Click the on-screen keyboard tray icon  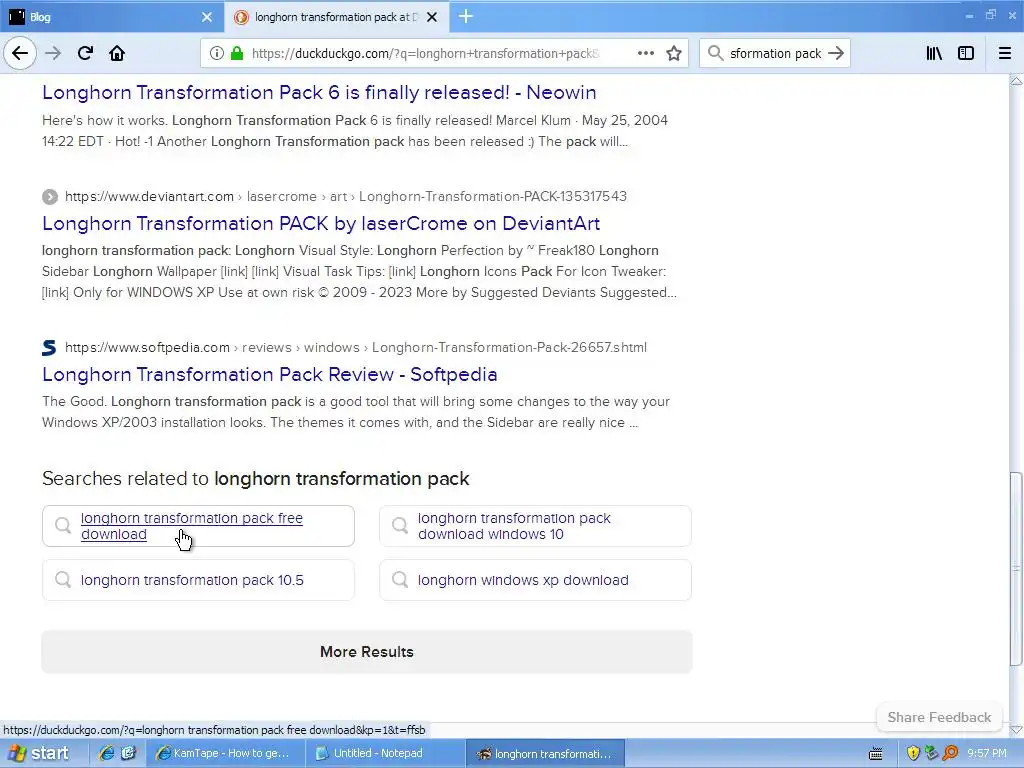(x=876, y=754)
